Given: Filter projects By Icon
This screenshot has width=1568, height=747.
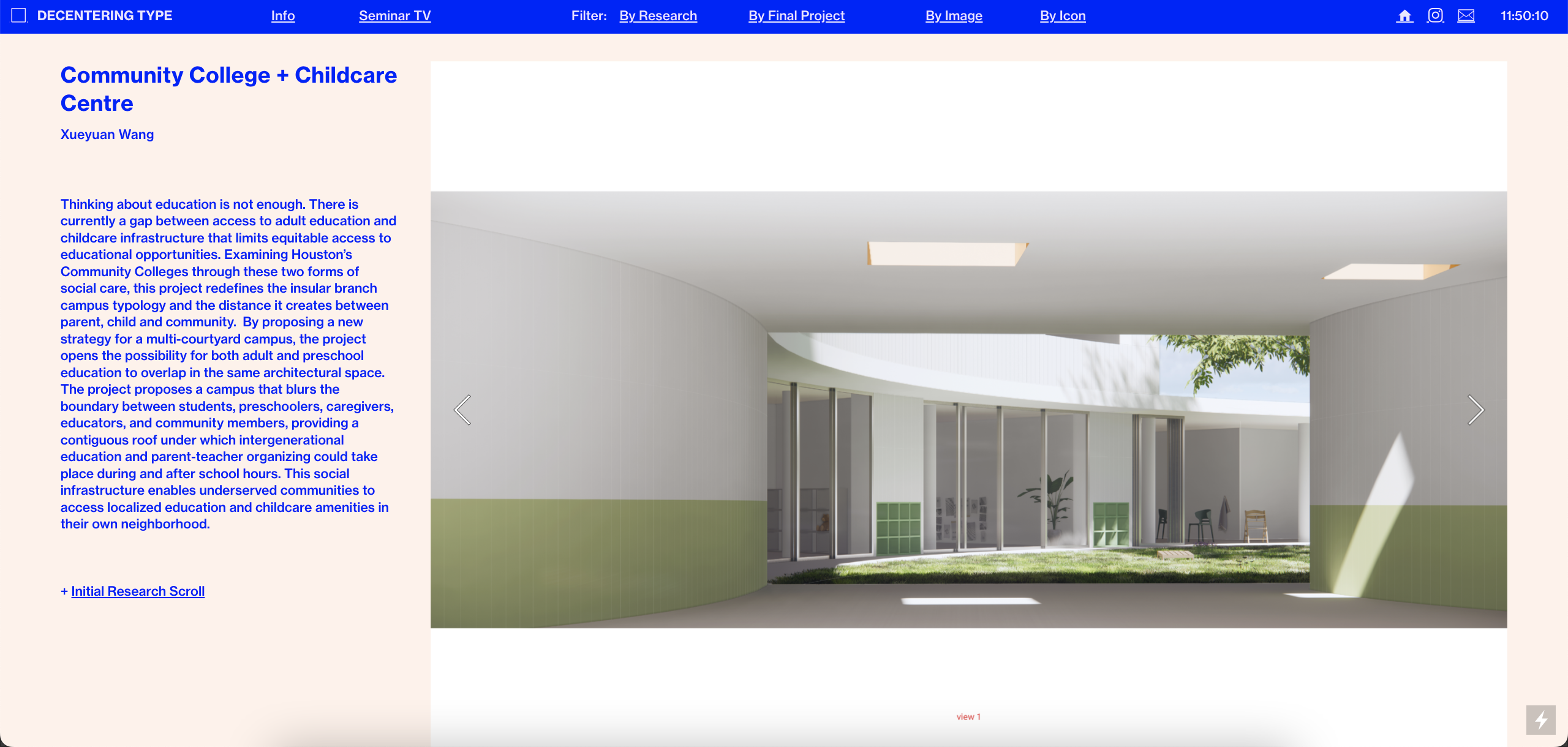Looking at the screenshot, I should click(1063, 16).
